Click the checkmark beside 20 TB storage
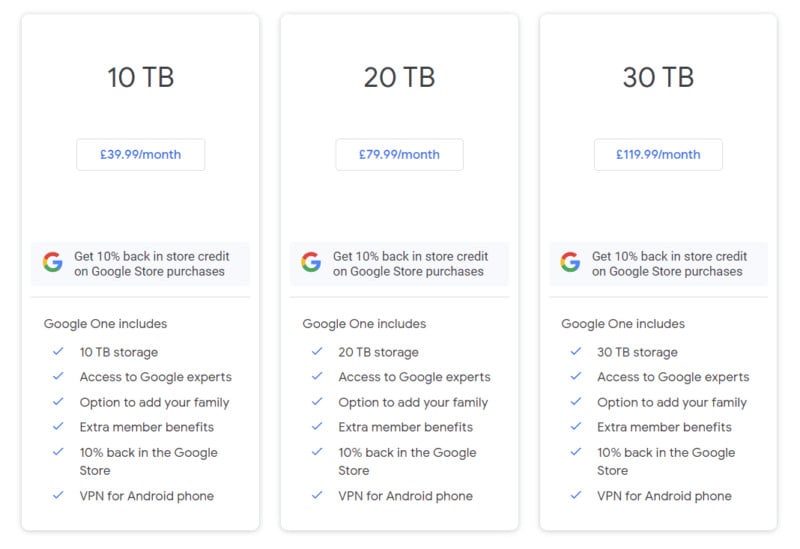 pos(317,352)
